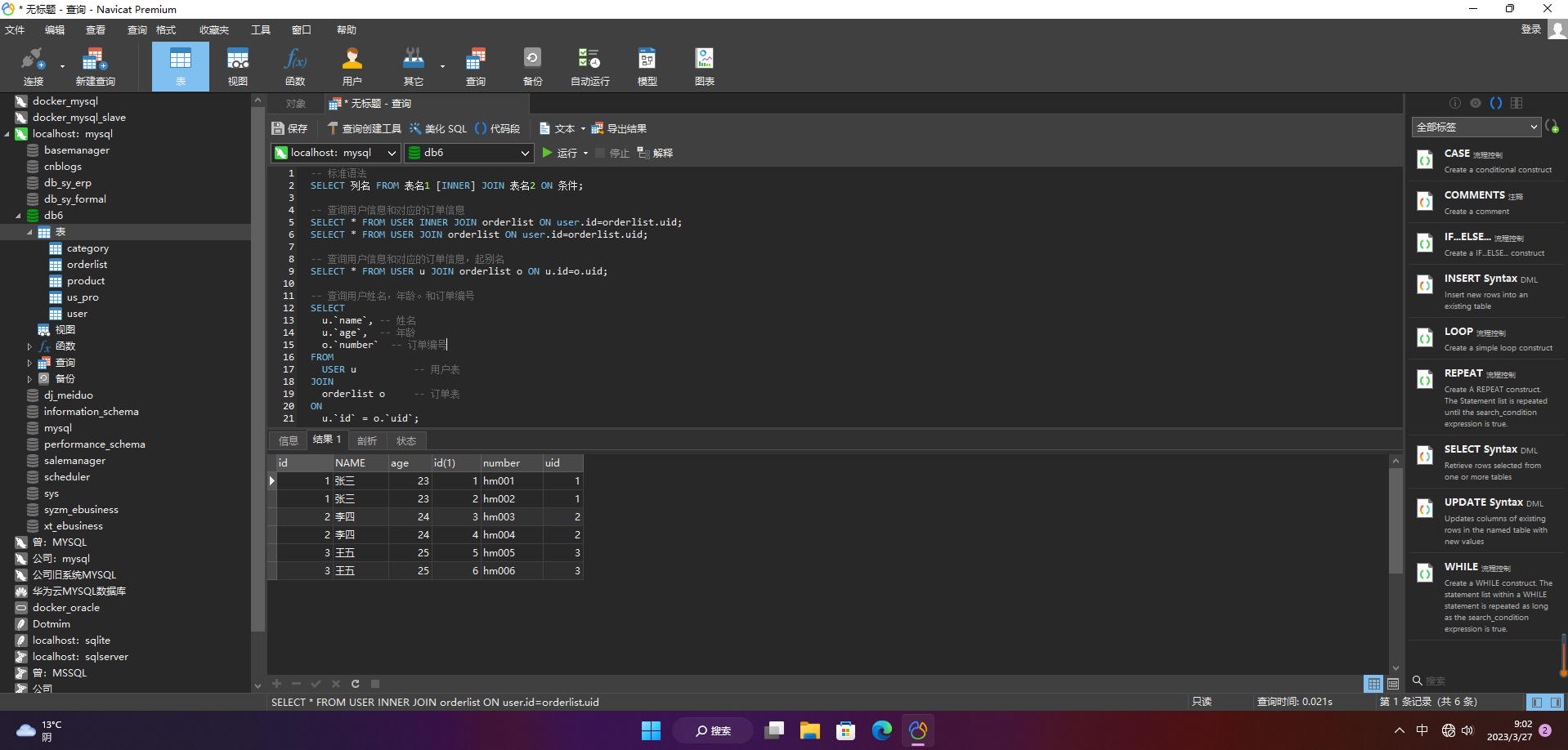Open Microsoft Edge from the taskbar
The width and height of the screenshot is (1568, 750).
[x=881, y=730]
